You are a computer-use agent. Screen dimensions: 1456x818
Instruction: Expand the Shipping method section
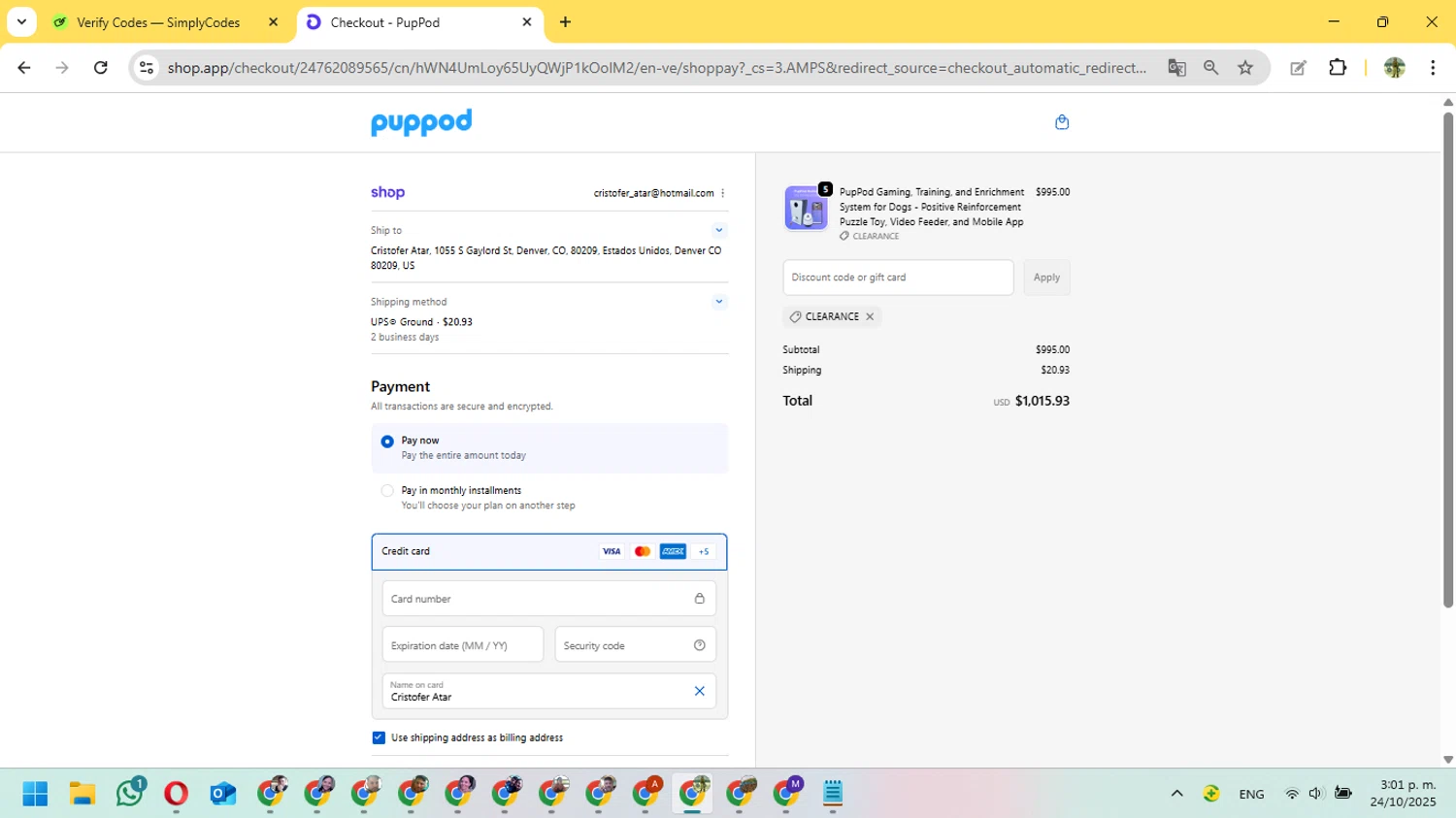[718, 302]
